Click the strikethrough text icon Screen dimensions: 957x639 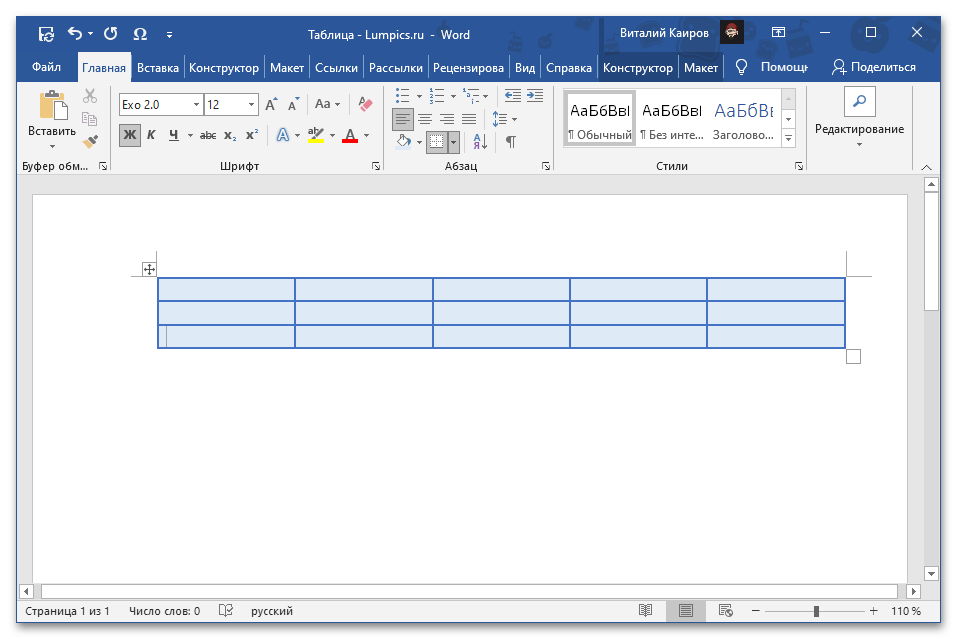pos(208,135)
